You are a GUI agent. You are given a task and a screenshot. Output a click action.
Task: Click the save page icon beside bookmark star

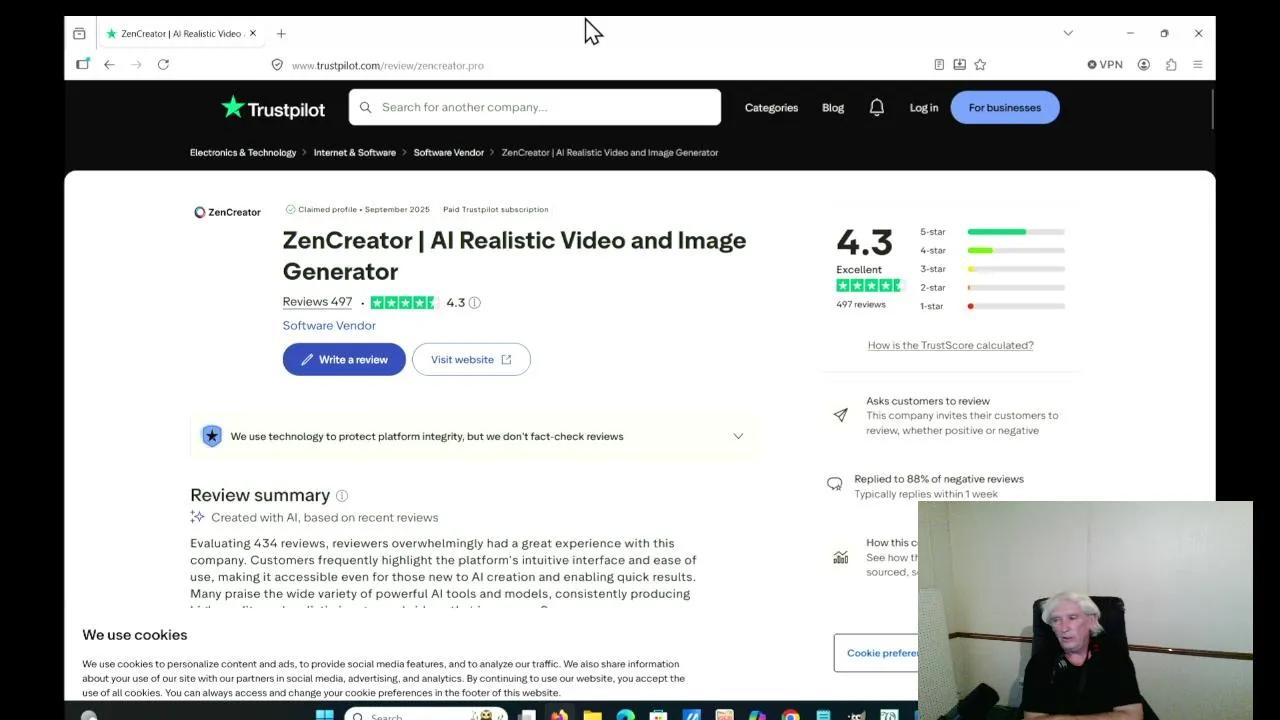click(x=959, y=65)
